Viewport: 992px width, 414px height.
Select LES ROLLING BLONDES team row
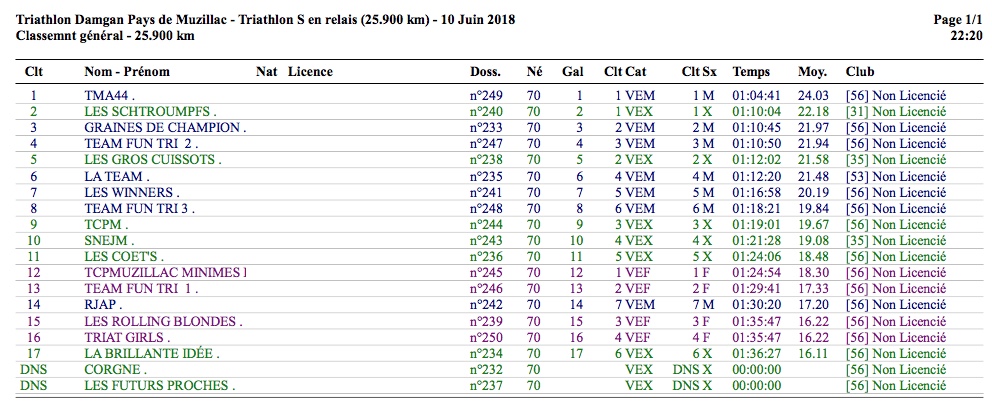163,322
